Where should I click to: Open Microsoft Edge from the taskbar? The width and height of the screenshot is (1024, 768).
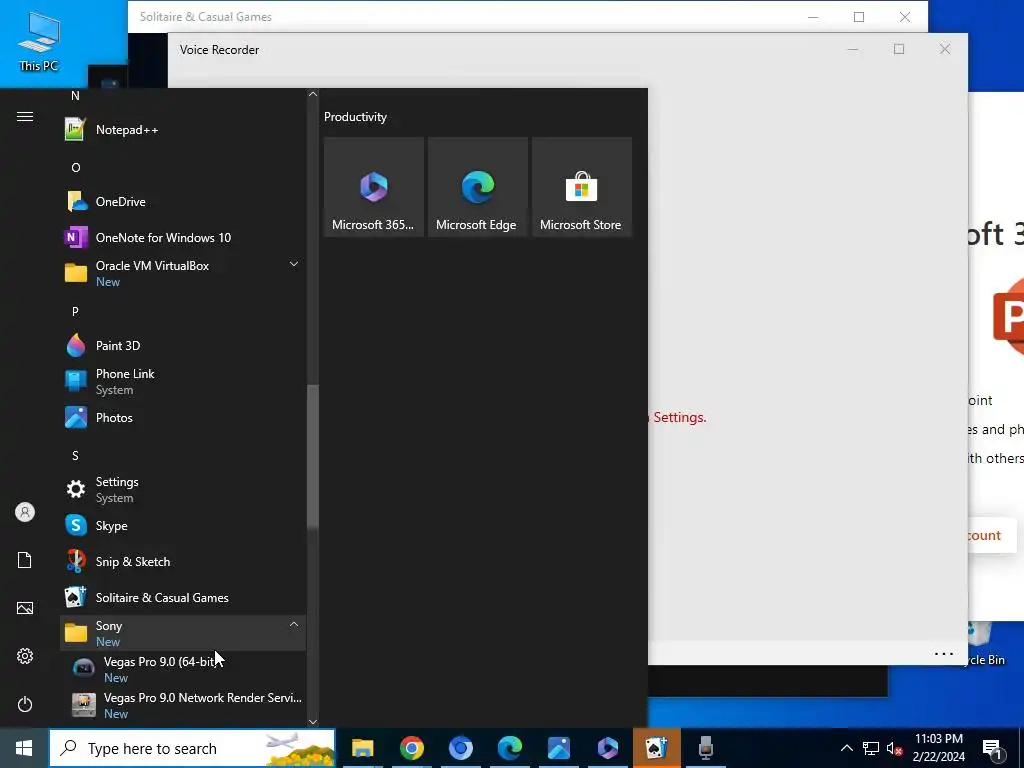coord(509,748)
